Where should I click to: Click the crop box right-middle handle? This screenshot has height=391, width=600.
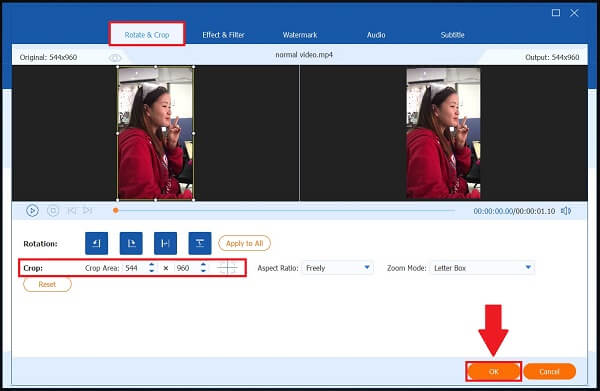coord(194,134)
